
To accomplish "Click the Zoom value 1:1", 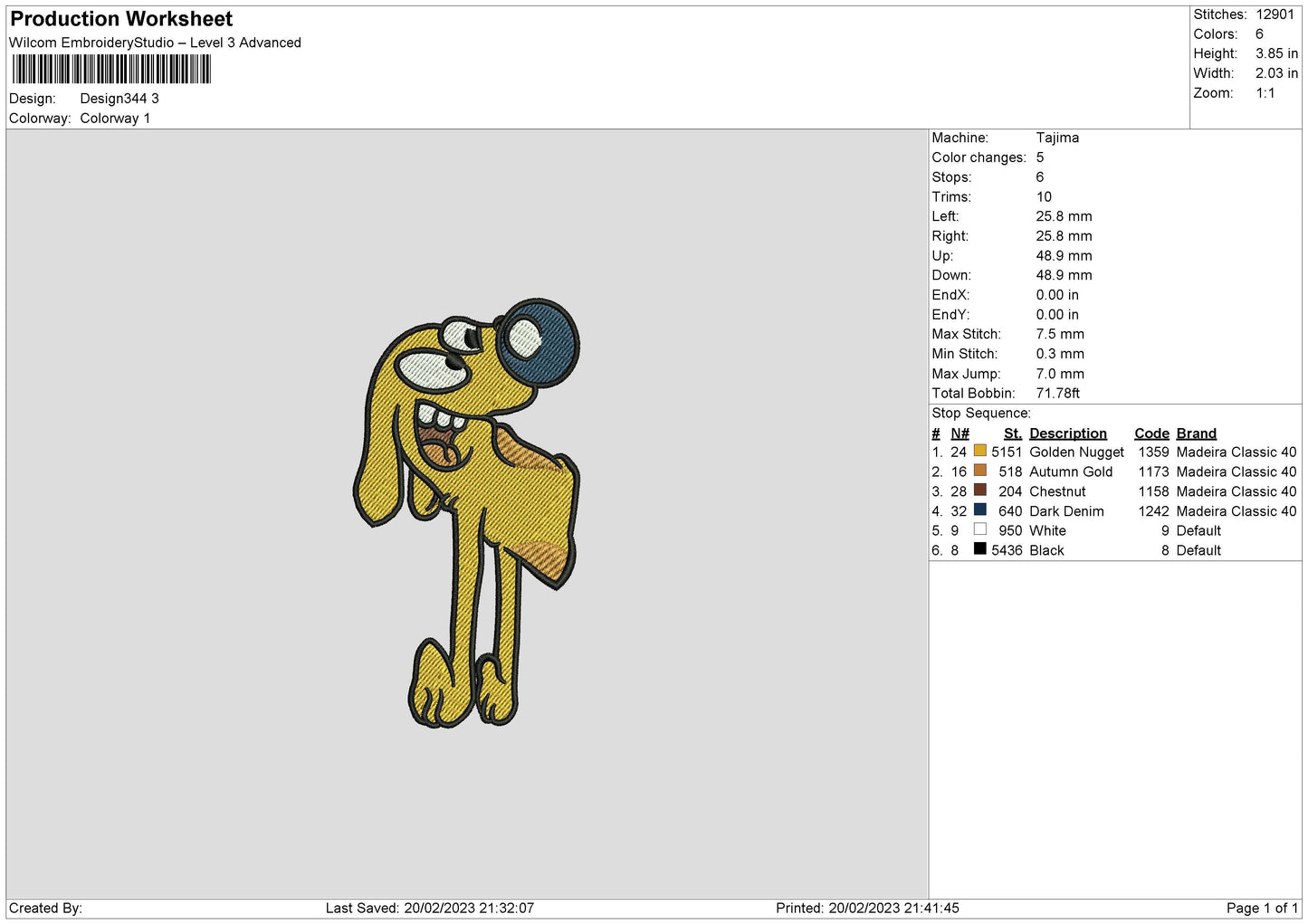I will 1265,93.
